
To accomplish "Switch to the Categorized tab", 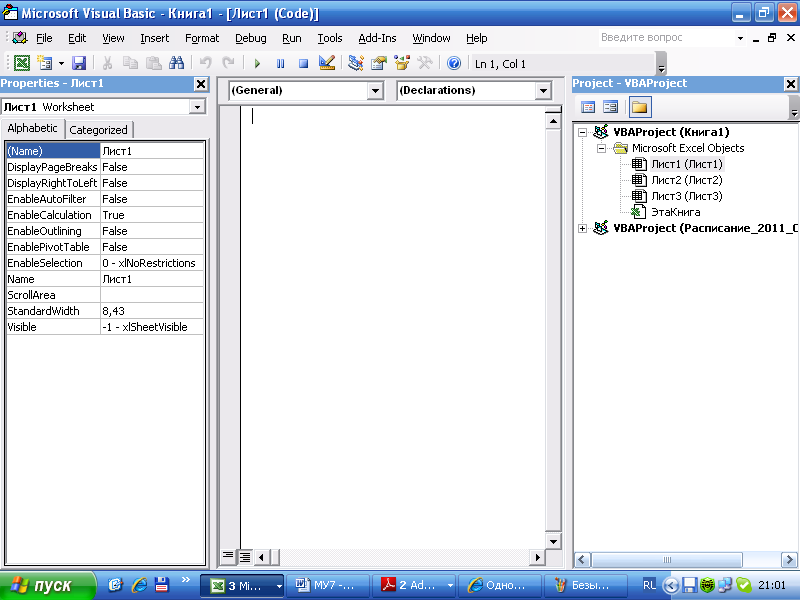I will [x=98, y=130].
